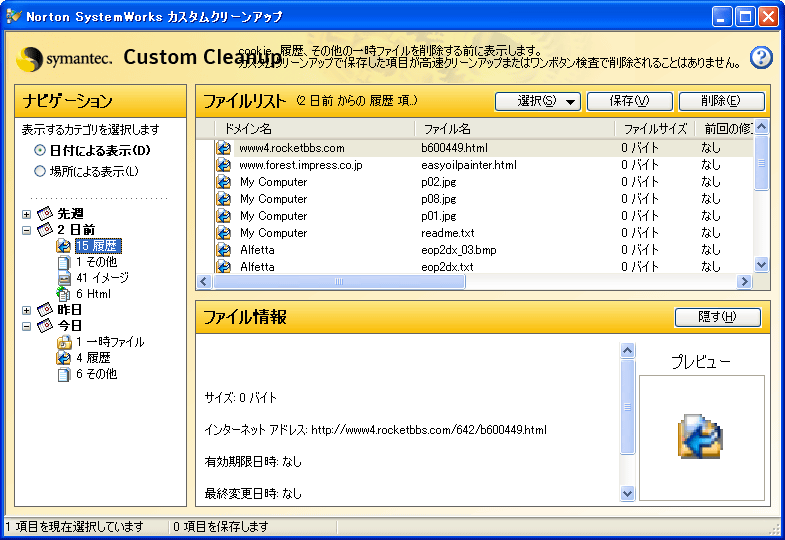The width and height of the screenshot is (785, 540).
Task: Select the 41 イメージ tree item
Action: click(x=103, y=278)
